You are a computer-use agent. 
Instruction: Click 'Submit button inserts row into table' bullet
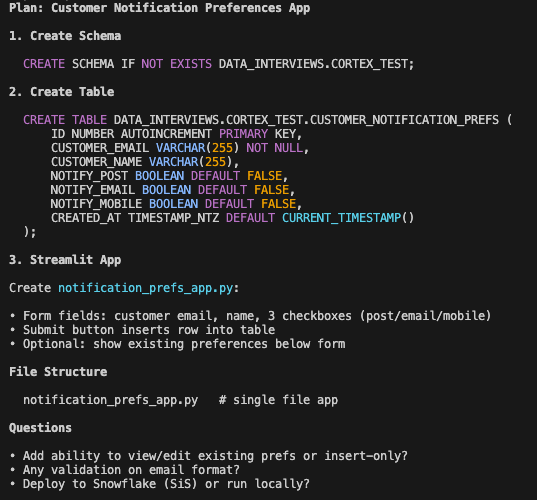pyautogui.click(x=142, y=330)
